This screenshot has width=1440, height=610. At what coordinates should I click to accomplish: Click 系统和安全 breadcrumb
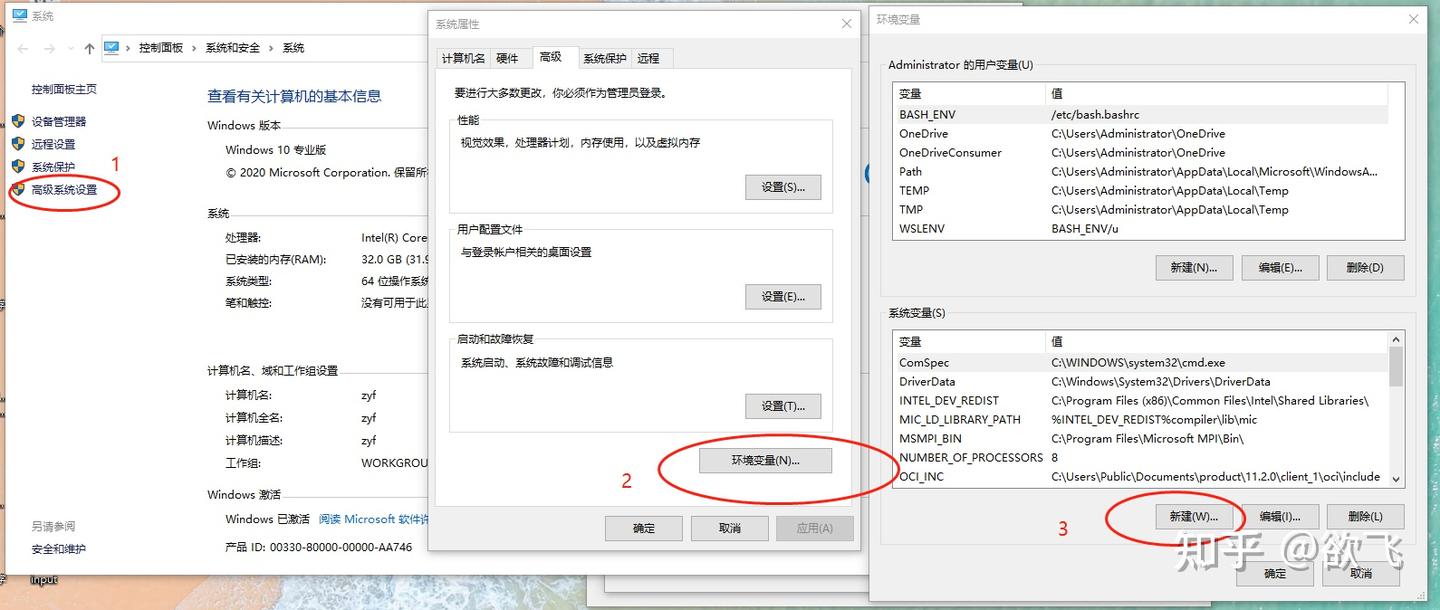tap(233, 48)
